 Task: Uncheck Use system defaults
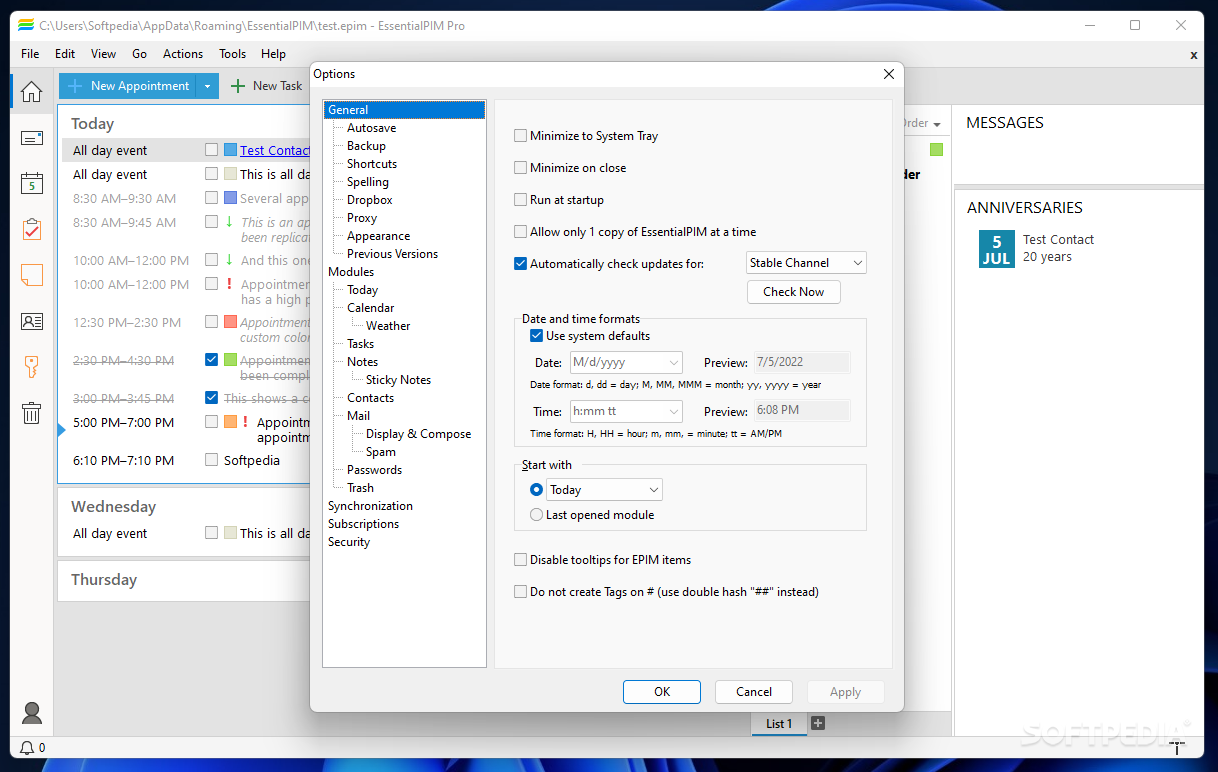(537, 336)
